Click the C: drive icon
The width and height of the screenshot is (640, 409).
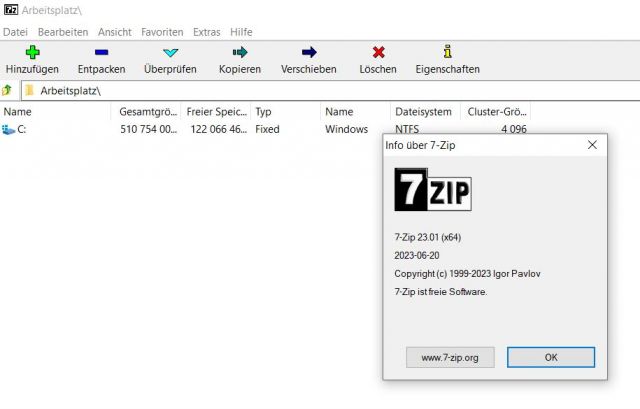tap(8, 130)
